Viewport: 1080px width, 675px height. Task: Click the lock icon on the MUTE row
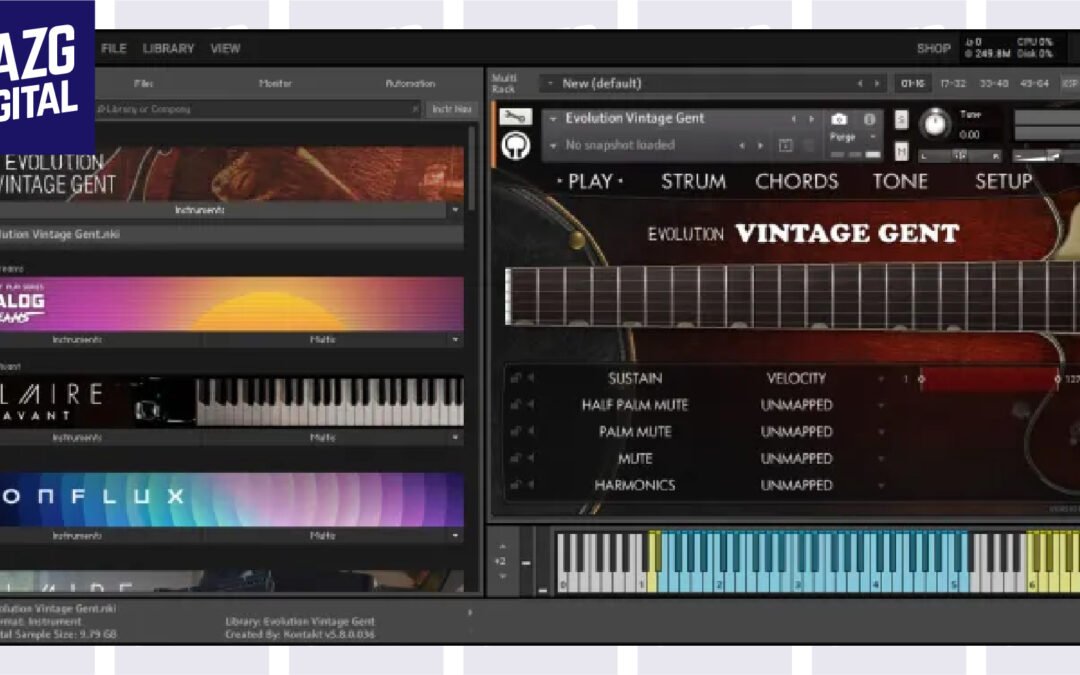[x=515, y=458]
